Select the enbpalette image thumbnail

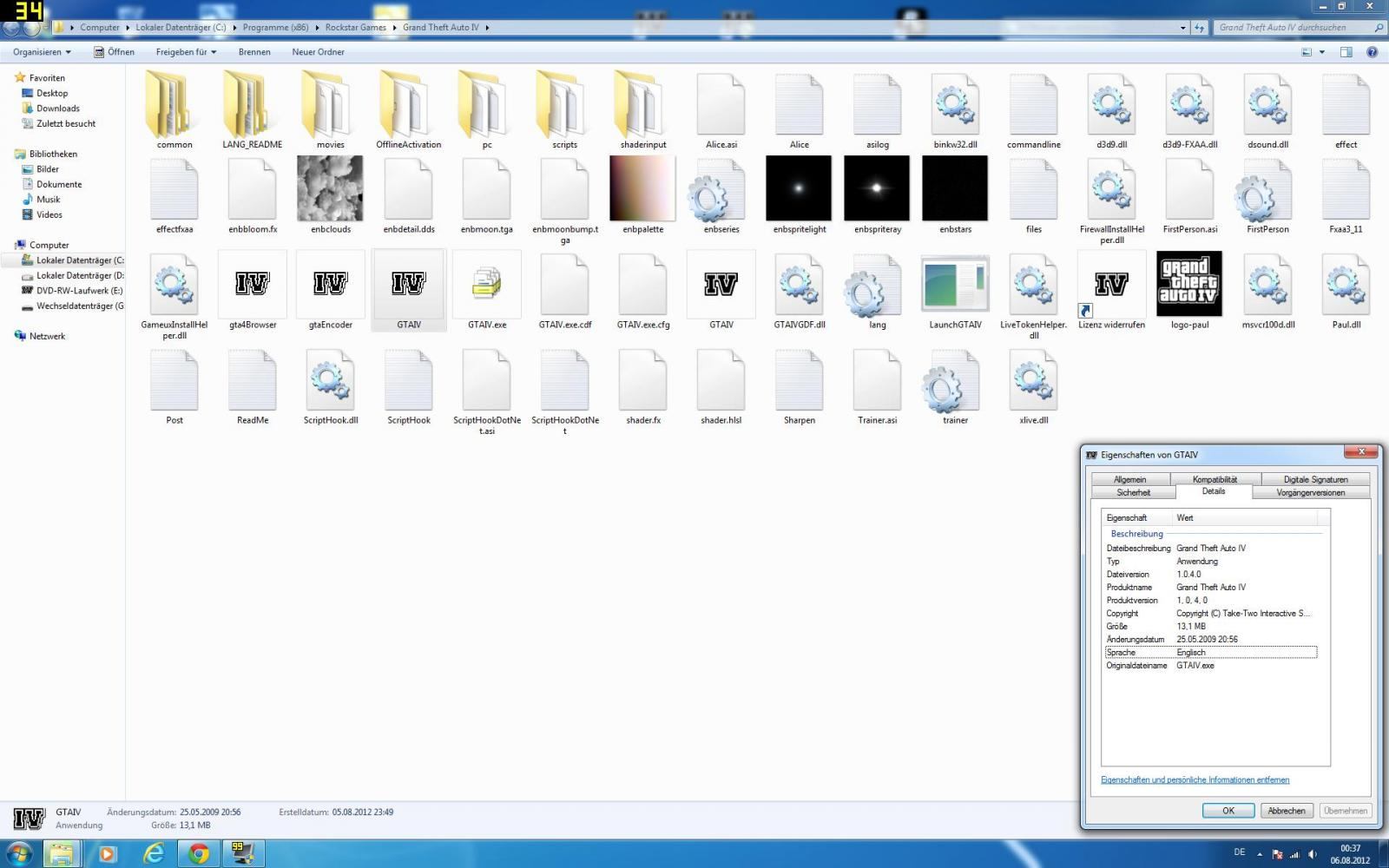(642, 188)
